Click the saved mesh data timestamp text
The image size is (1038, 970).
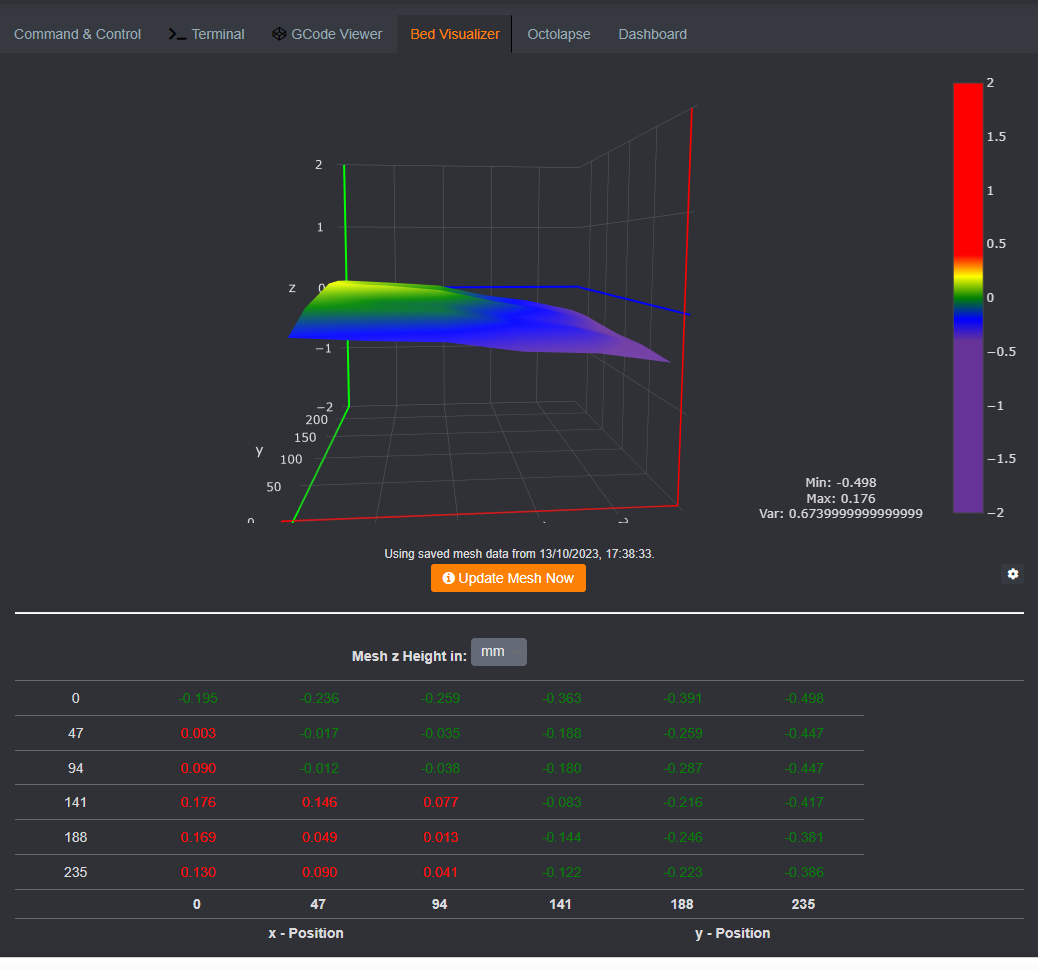[x=519, y=554]
